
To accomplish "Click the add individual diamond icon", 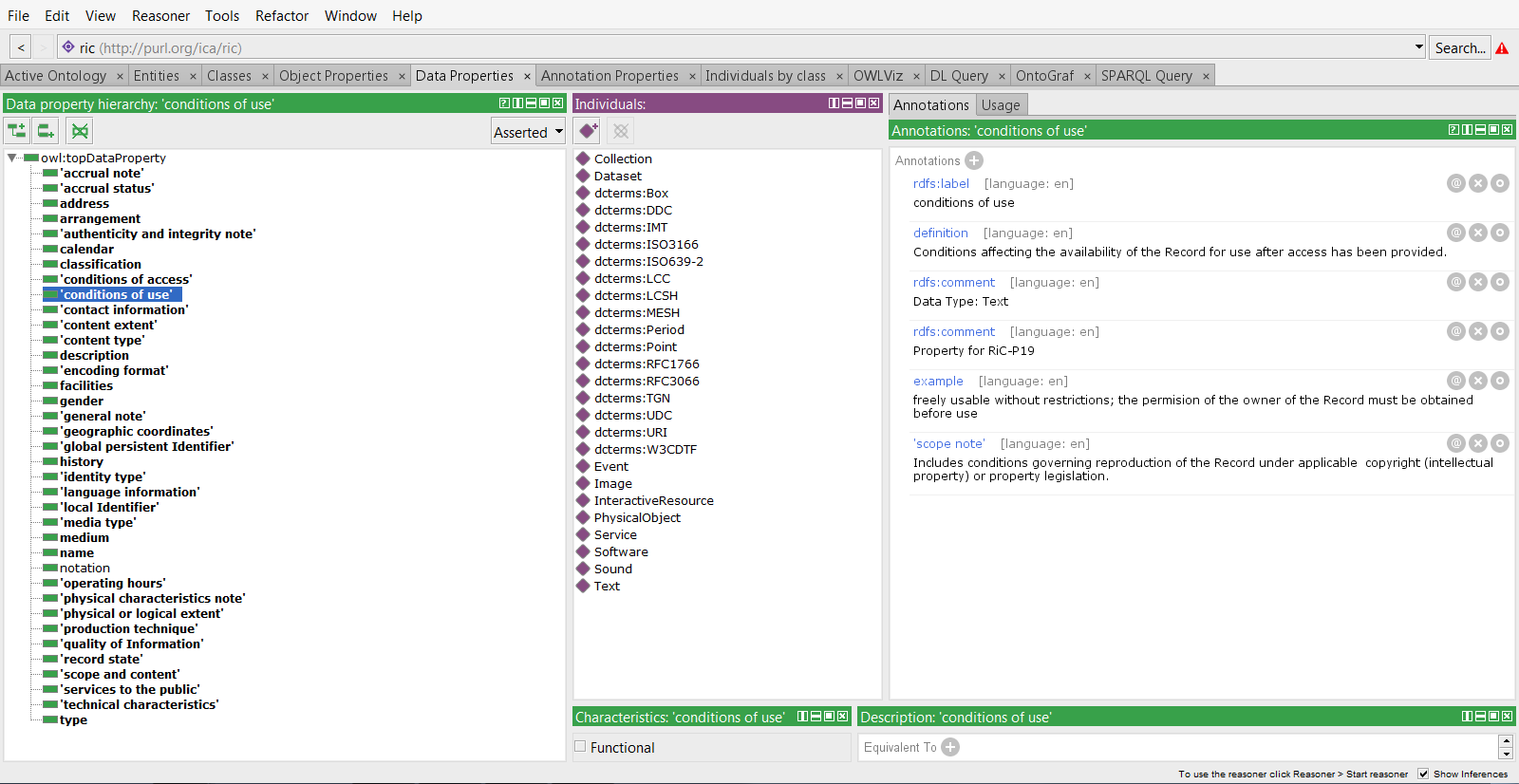I will tap(589, 131).
